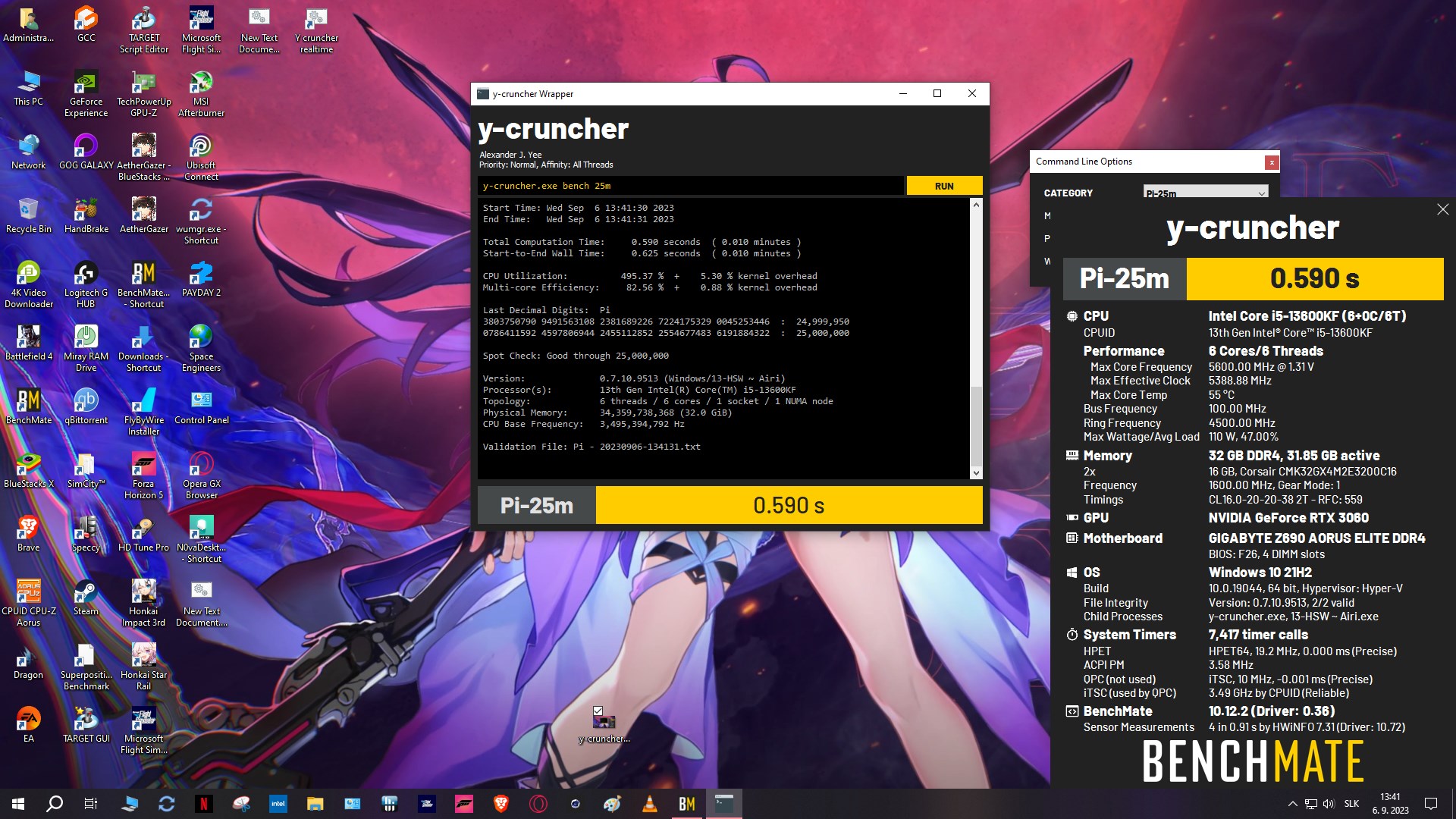The image size is (1456, 819).
Task: Click the yellow RUN button in y-cruncher Wrapper
Action: pos(944,186)
